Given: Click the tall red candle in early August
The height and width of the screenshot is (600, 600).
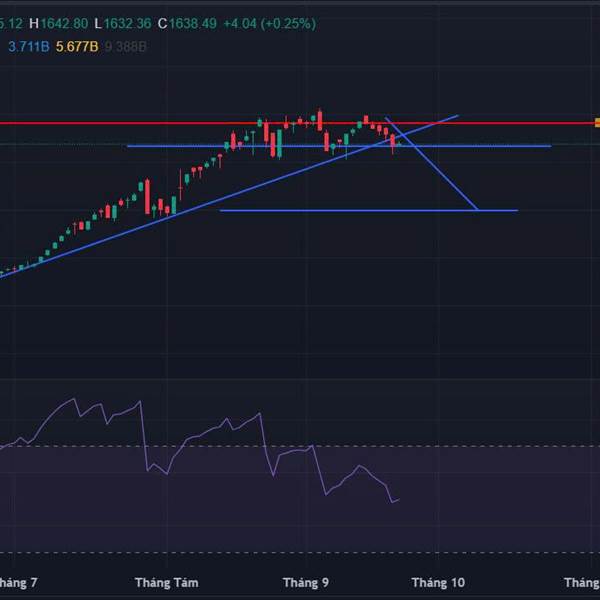Looking at the screenshot, I should [x=147, y=197].
